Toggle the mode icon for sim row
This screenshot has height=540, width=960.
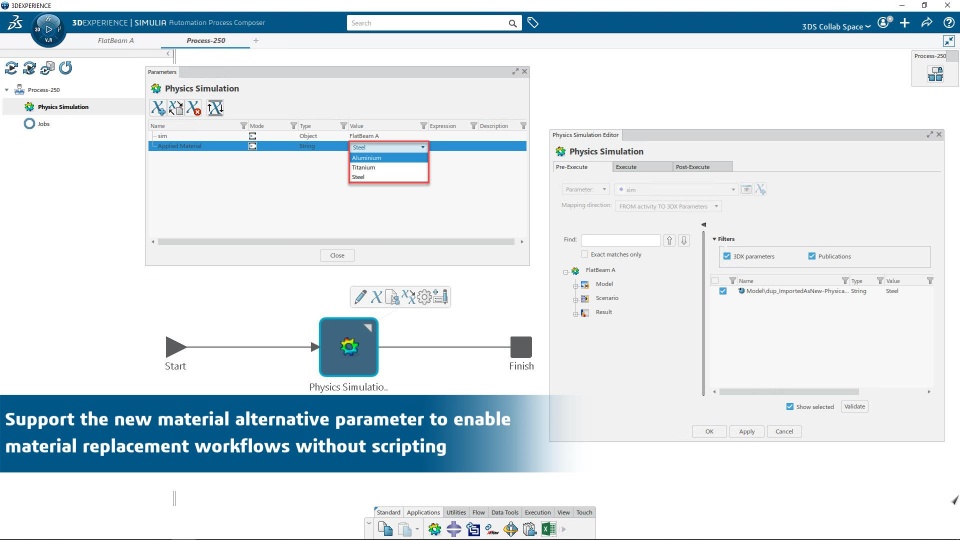[252, 136]
